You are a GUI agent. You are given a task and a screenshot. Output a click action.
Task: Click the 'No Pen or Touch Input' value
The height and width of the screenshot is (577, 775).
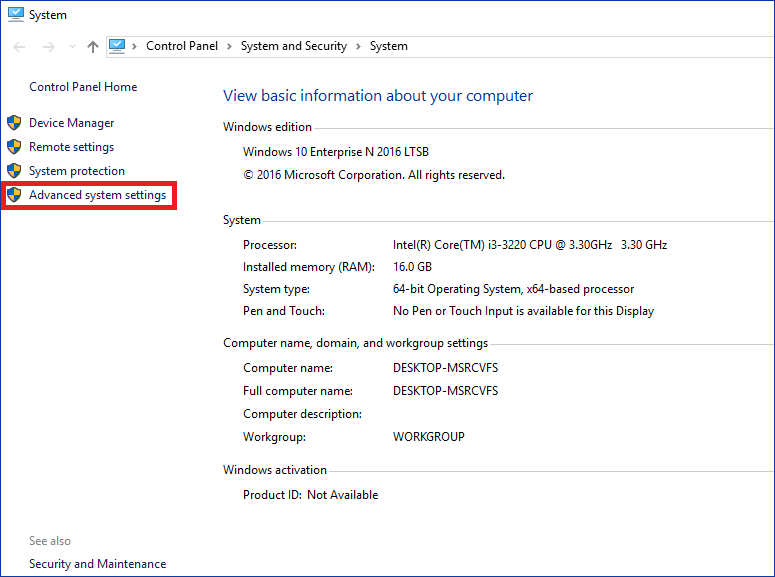coord(523,311)
